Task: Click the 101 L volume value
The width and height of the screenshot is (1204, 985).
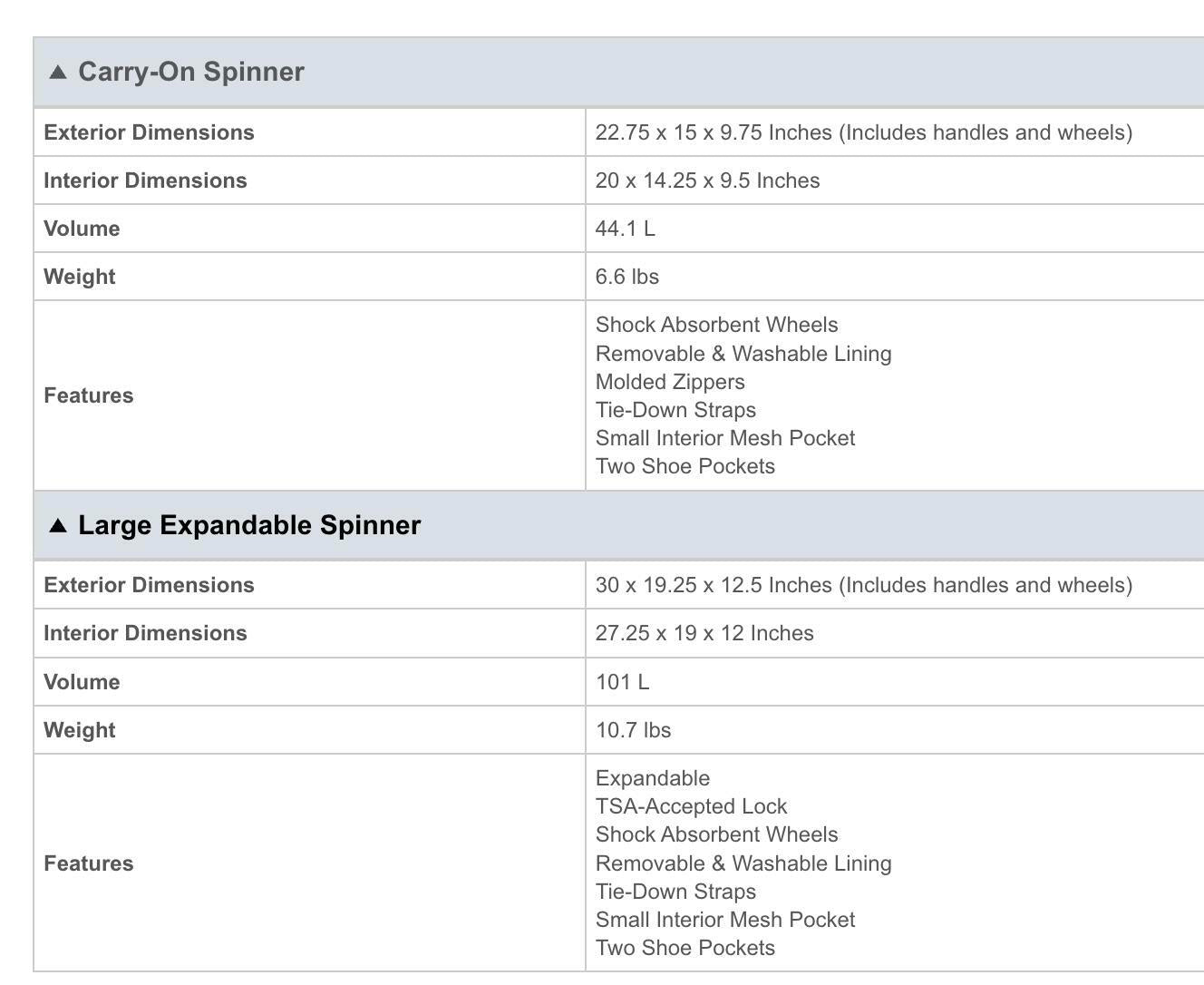Action: (622, 682)
